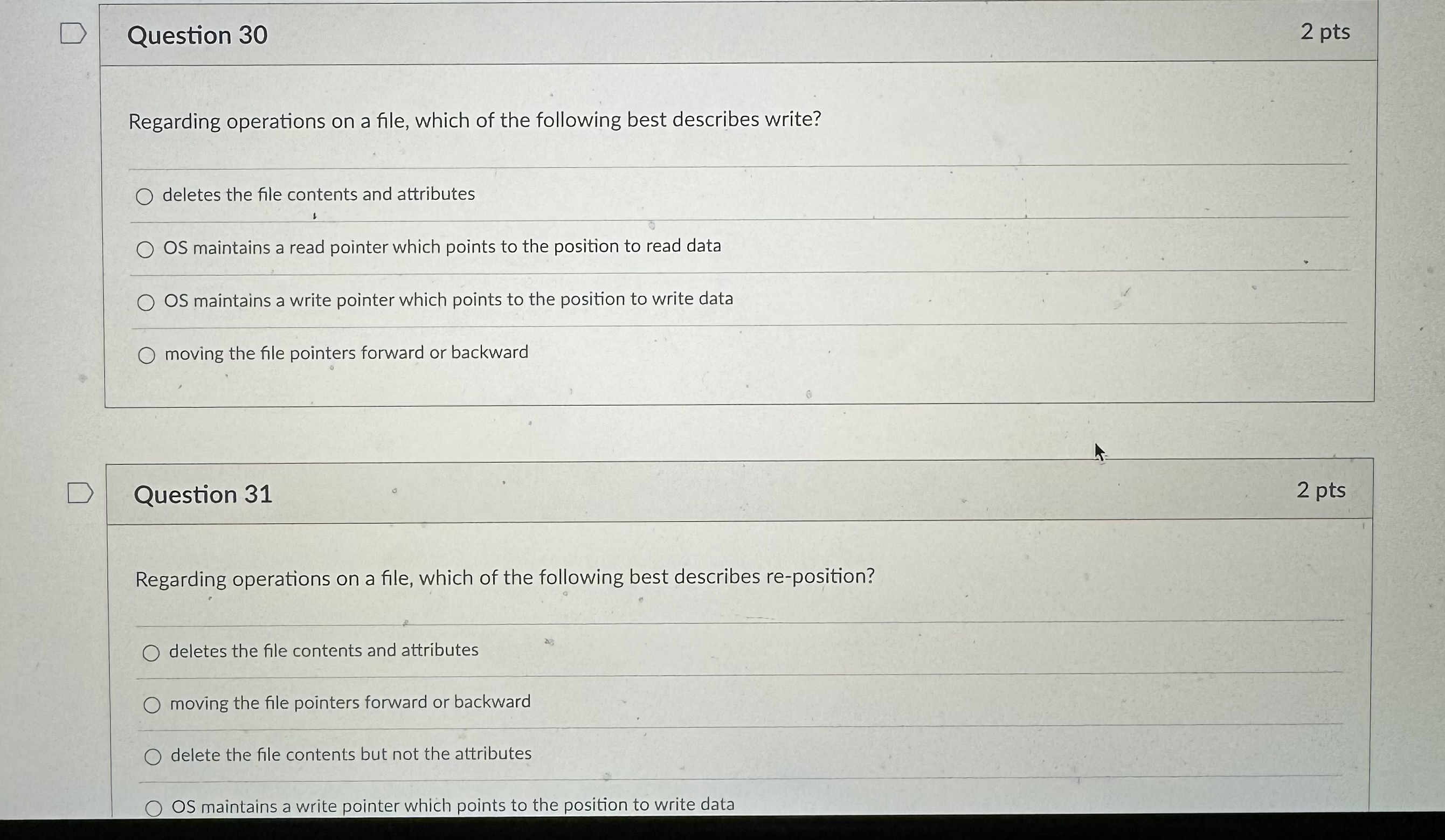1445x840 pixels.
Task: Select 'moving the file pointers forward or backward' in Question 30
Action: click(x=147, y=355)
